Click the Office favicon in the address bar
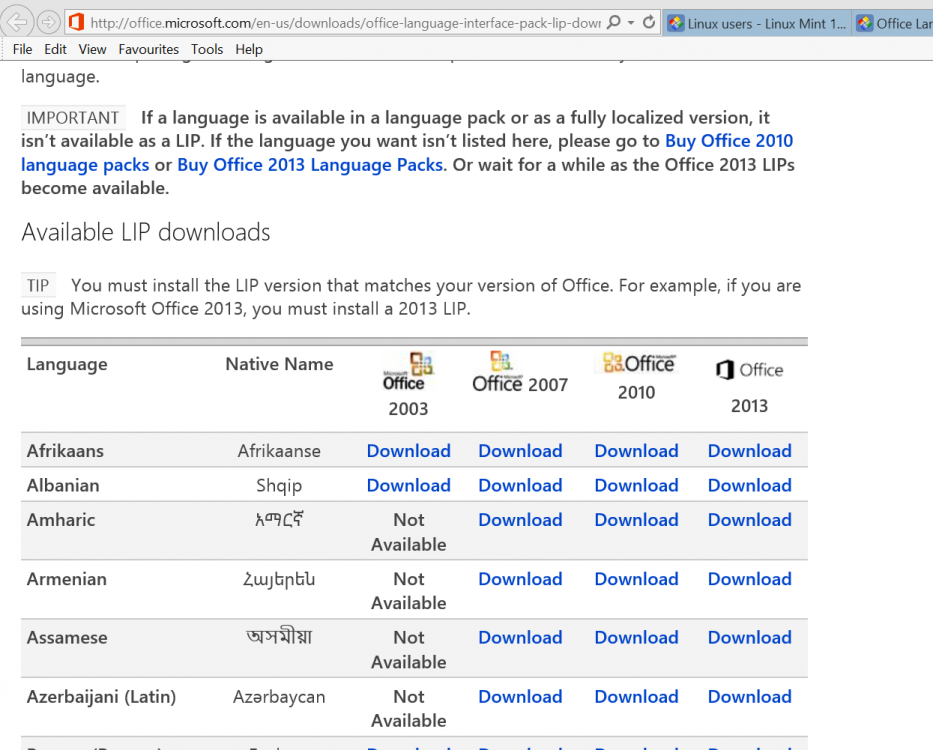 click(x=78, y=21)
